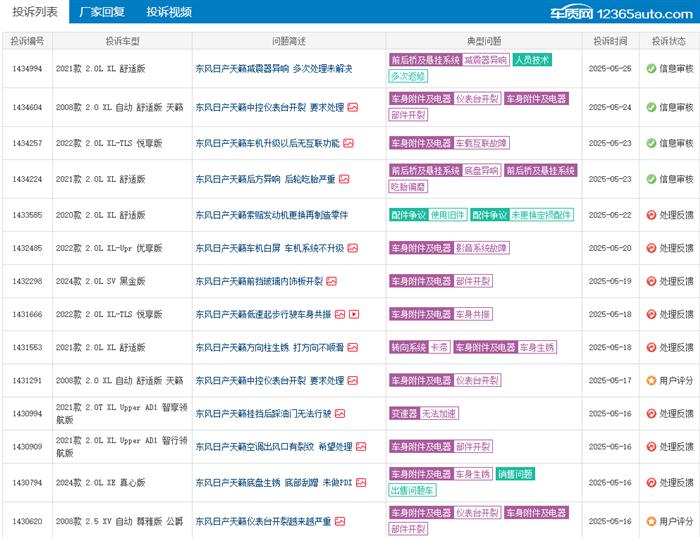Click date 2025-05-22
Screen dimensions: 700x538
point(610,215)
